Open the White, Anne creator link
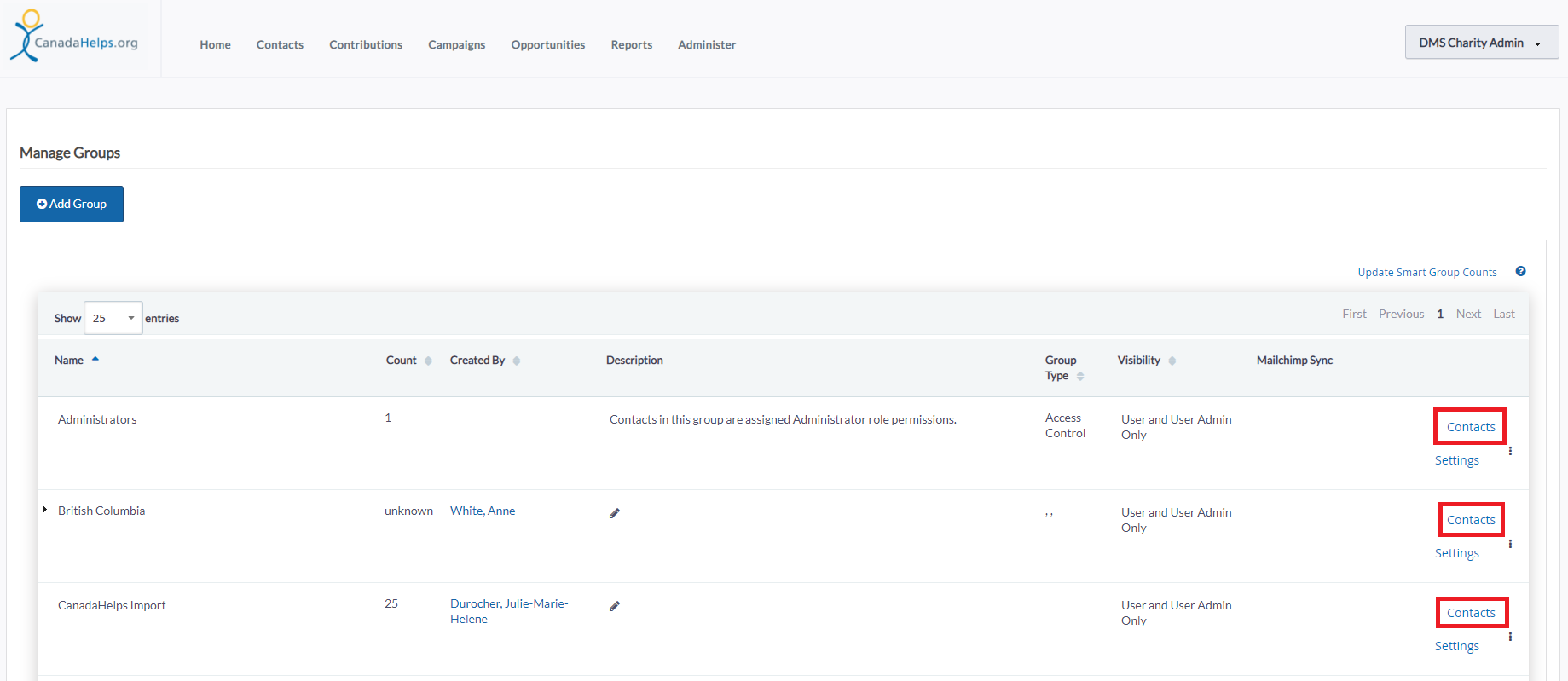The width and height of the screenshot is (1568, 681). click(x=483, y=511)
